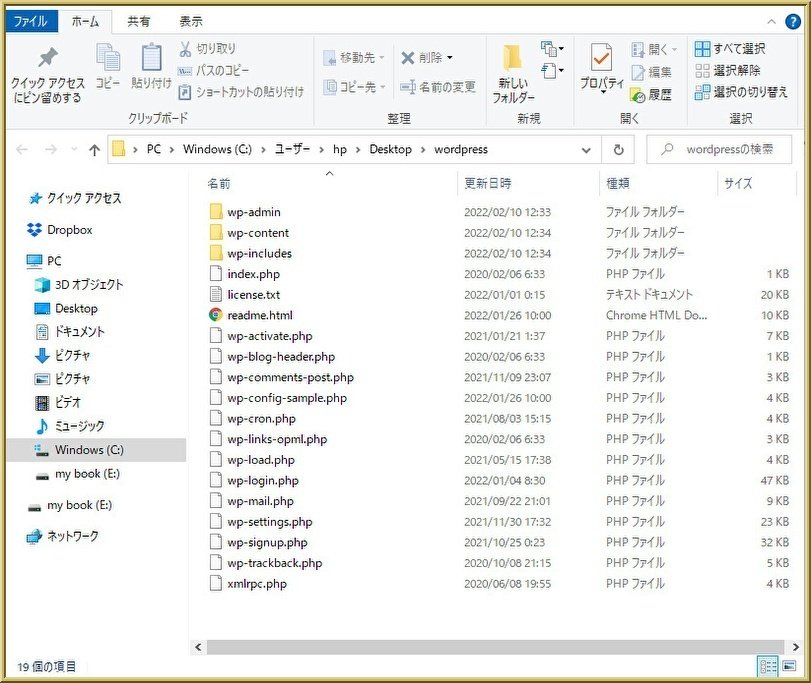This screenshot has width=811, height=683.
Task: Select the wp-admin folder
Action: click(253, 212)
